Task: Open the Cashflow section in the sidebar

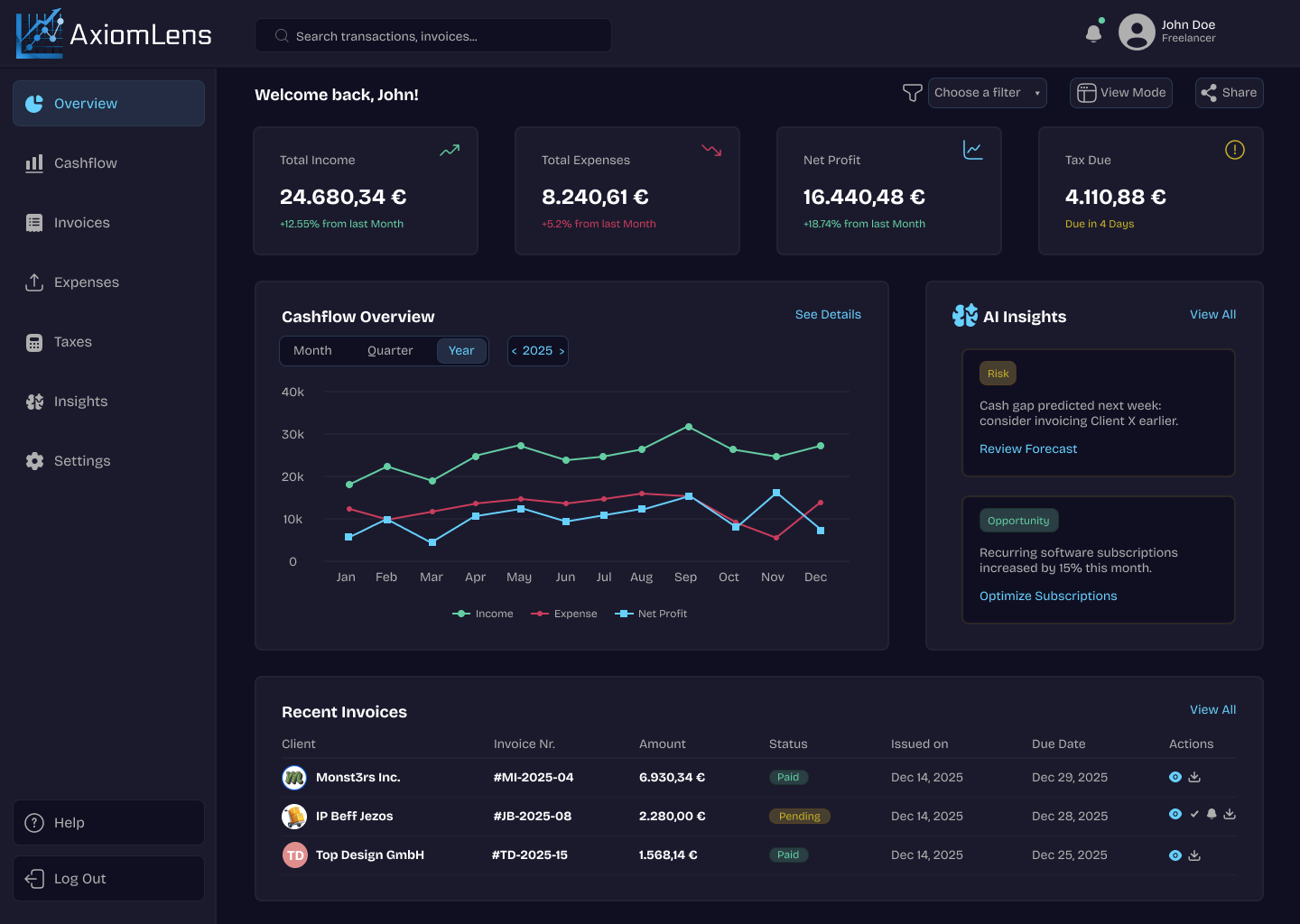Action: pos(85,162)
